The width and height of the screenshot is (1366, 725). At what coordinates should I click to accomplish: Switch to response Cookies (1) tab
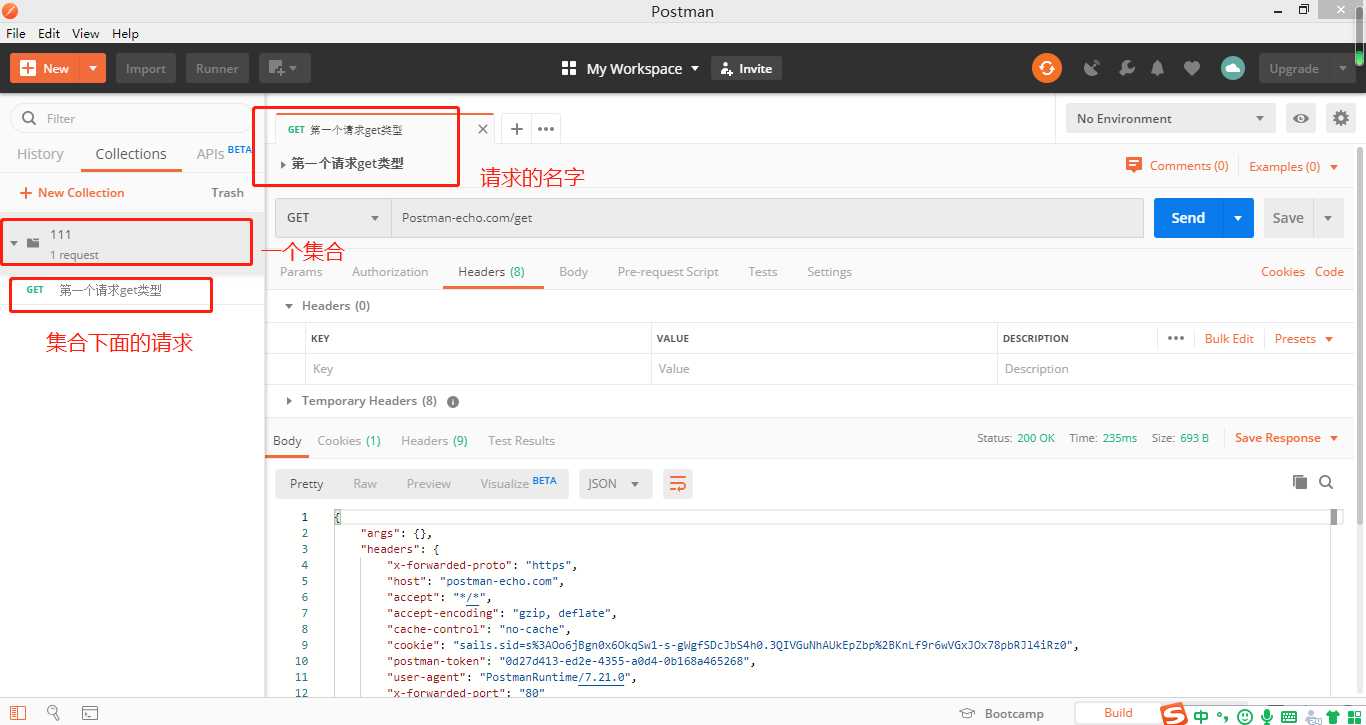[349, 441]
